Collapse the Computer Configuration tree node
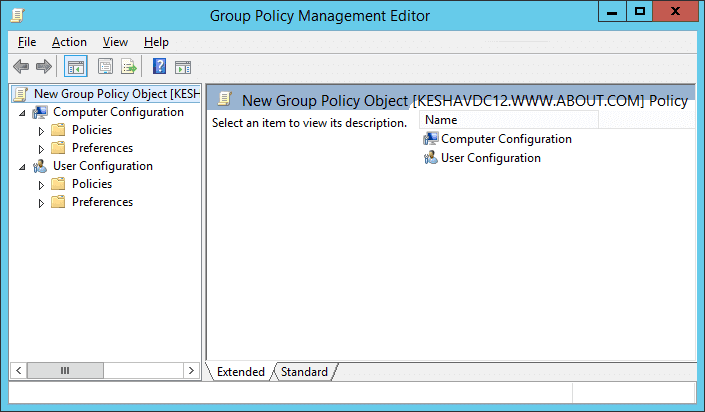The image size is (705, 412). point(22,113)
